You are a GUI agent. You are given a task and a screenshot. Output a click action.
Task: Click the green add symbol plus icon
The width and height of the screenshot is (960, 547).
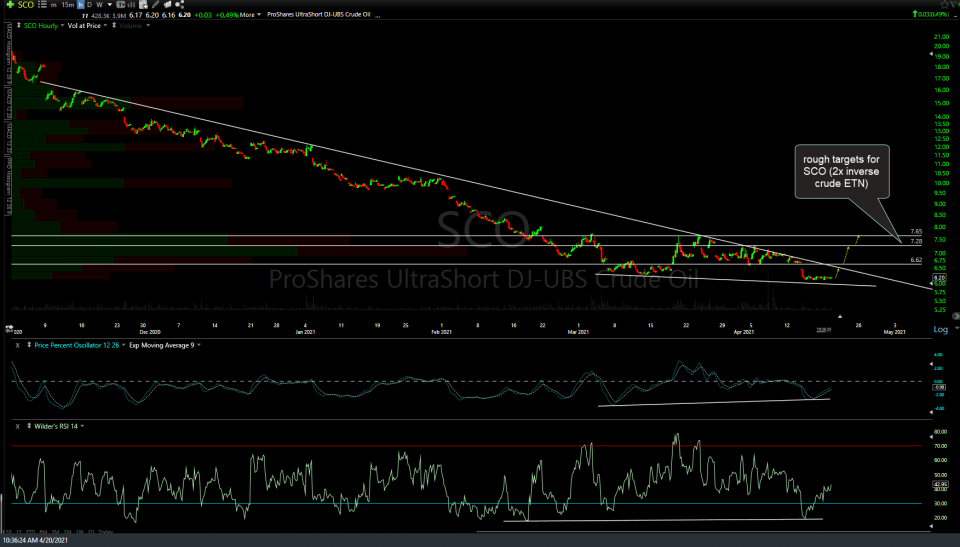tap(8, 5)
